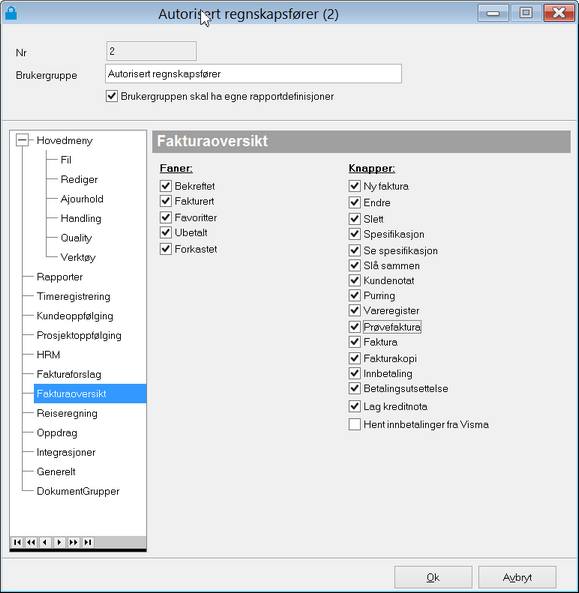This screenshot has height=593, width=579.
Task: Jump back several records with double-left arrow
Action: tap(31, 542)
